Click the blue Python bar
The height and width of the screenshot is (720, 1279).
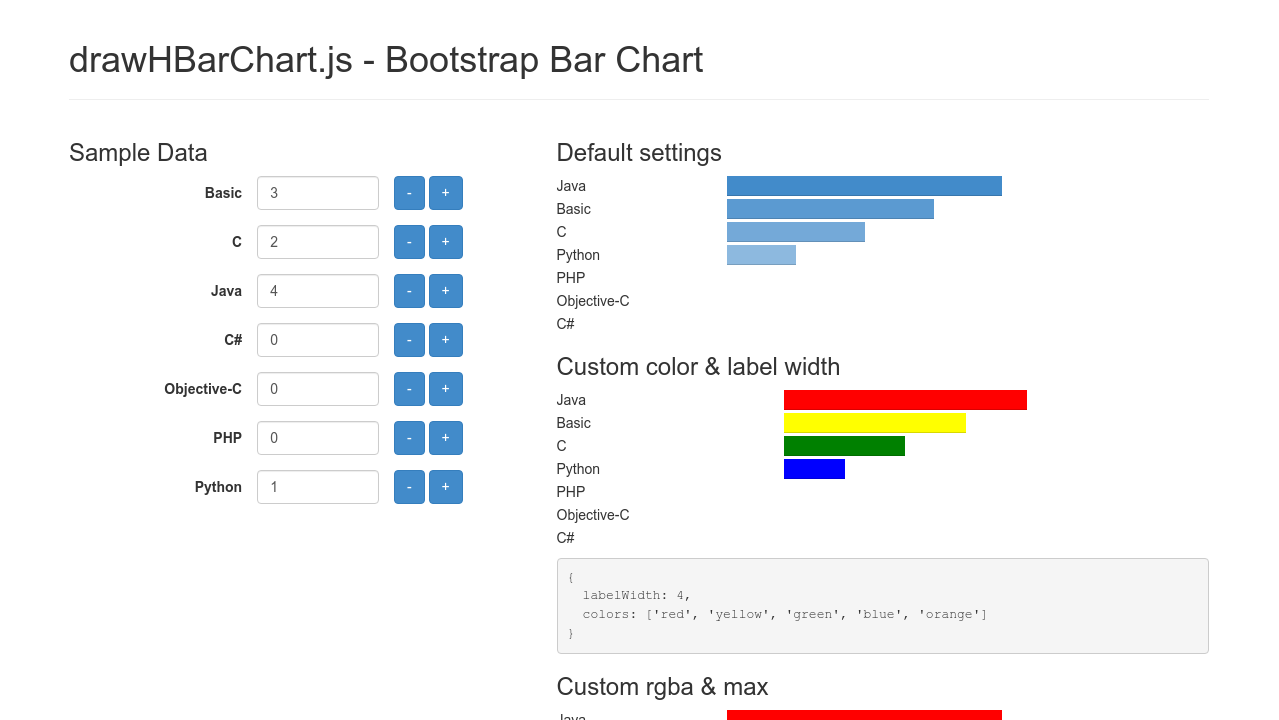pos(814,469)
